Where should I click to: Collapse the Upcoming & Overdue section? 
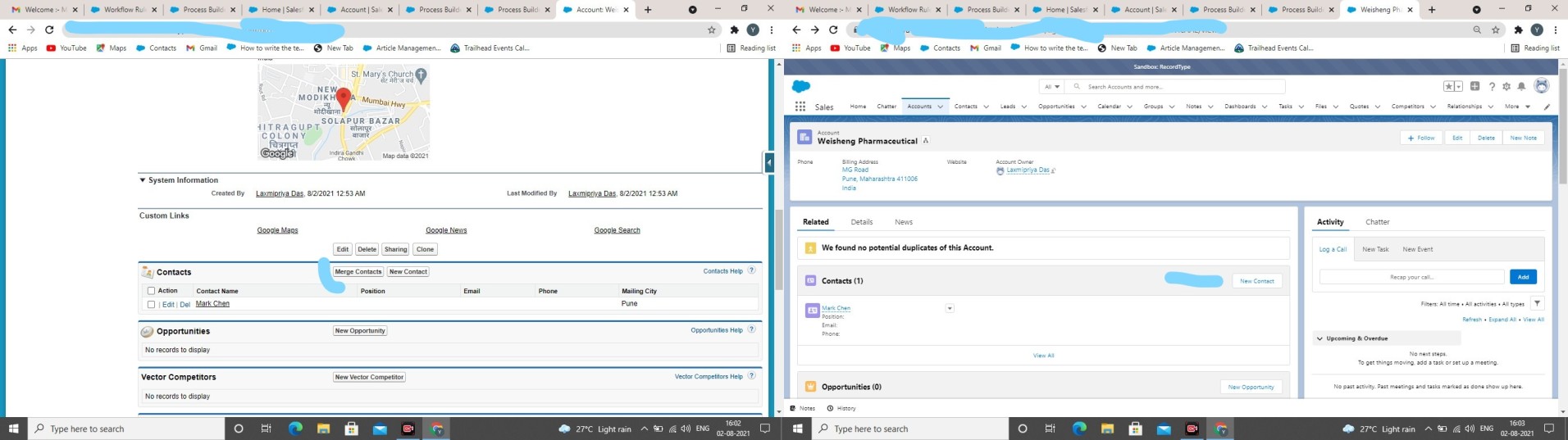(x=1320, y=338)
